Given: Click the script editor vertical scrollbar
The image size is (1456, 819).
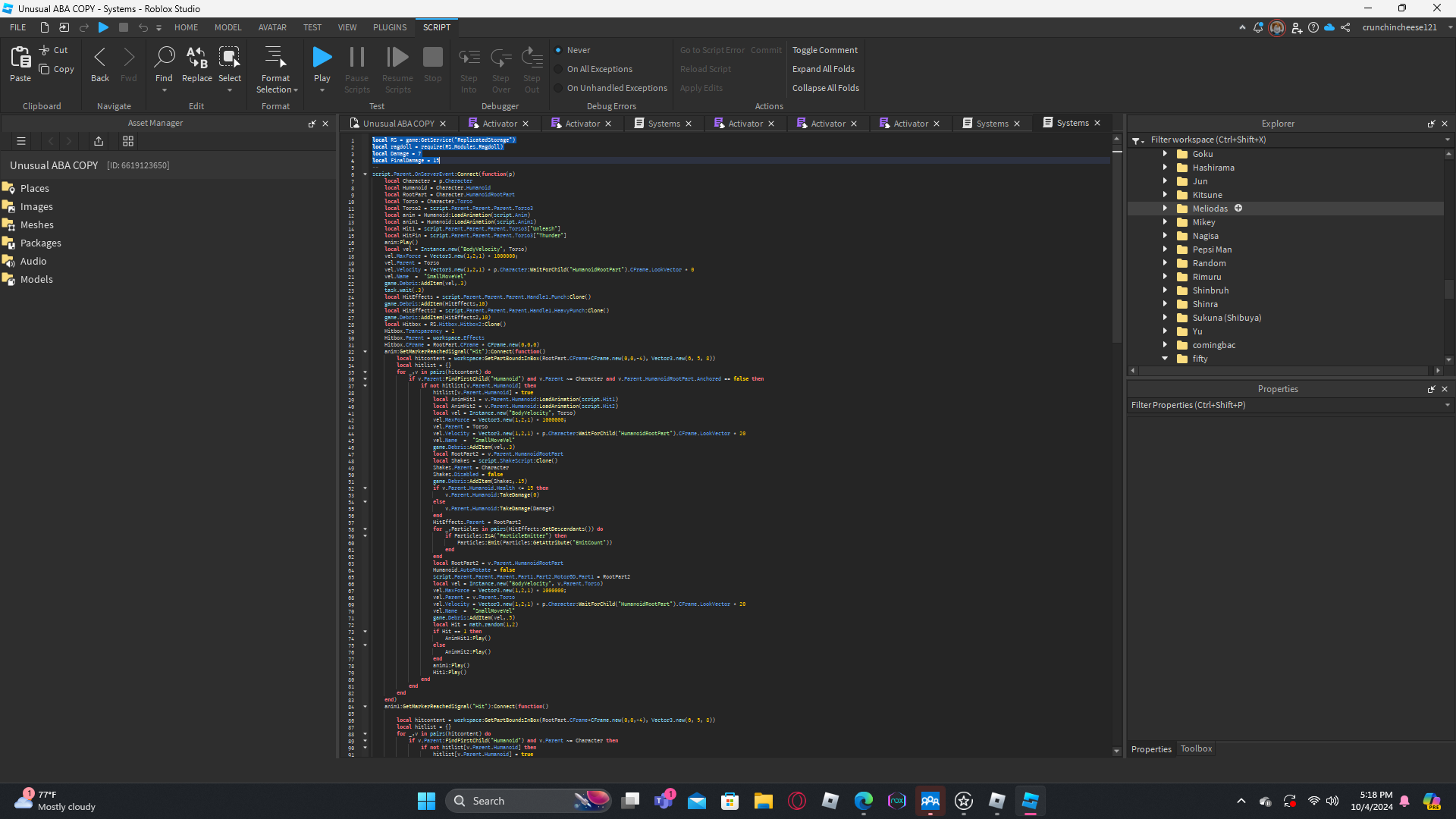Looking at the screenshot, I should click(1116, 243).
